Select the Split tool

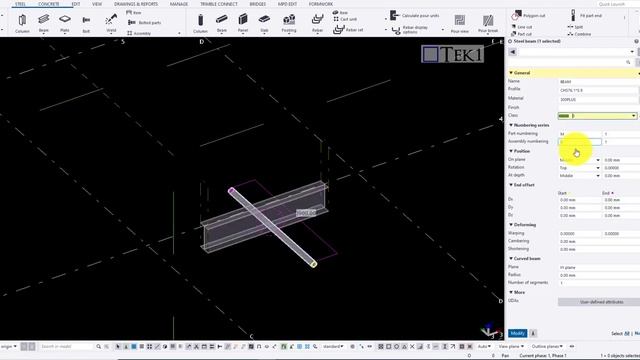pos(576,27)
